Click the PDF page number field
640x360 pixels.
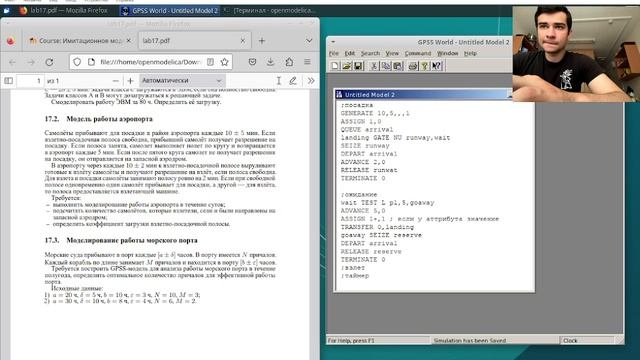pyautogui.click(x=30, y=81)
